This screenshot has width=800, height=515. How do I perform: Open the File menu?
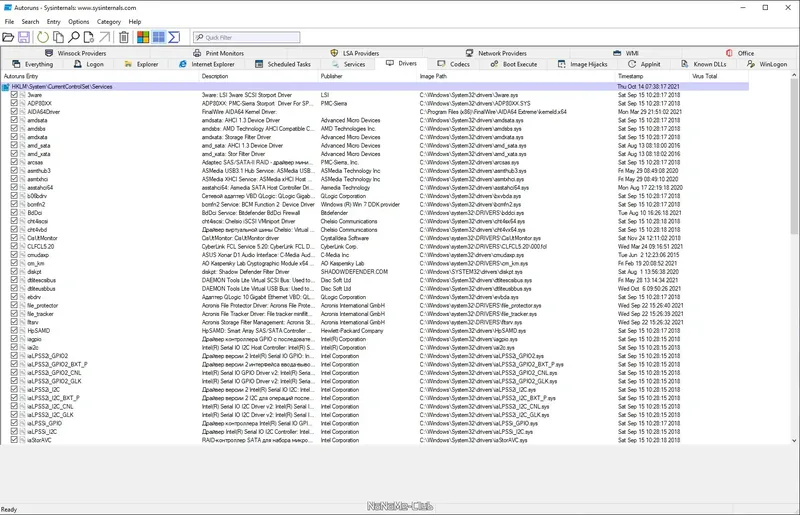(x=9, y=22)
